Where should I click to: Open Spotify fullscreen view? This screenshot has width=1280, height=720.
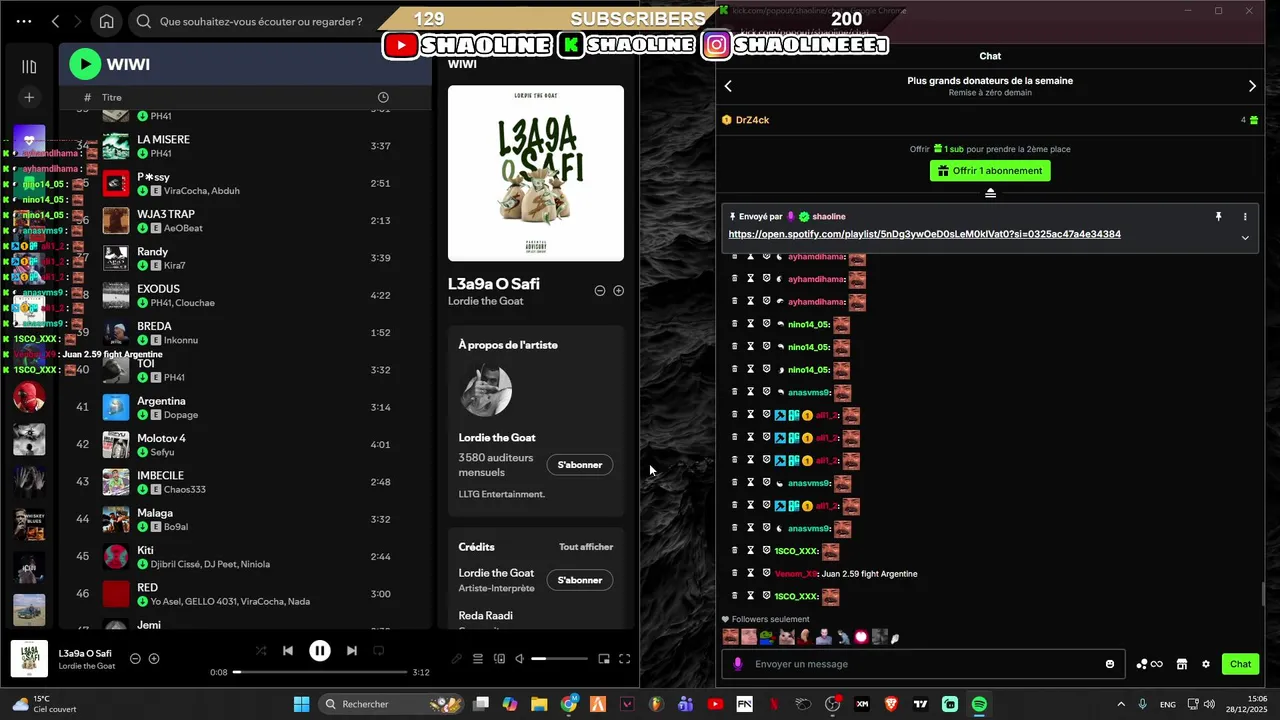point(624,659)
